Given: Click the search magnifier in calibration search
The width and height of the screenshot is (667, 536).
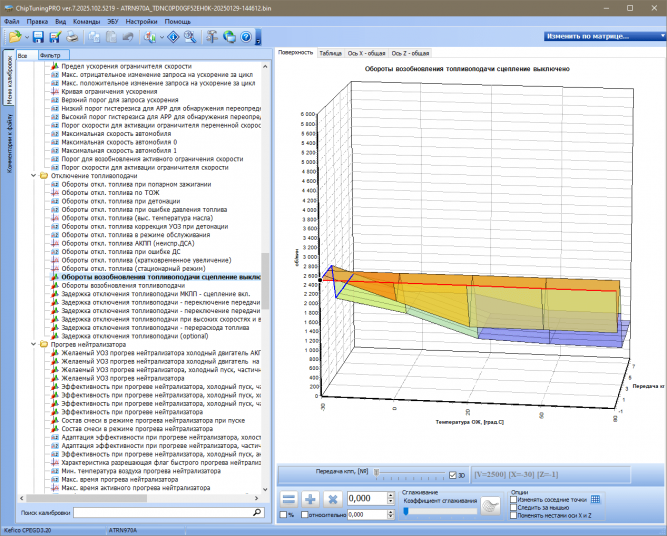Looking at the screenshot, I should coord(257,512).
